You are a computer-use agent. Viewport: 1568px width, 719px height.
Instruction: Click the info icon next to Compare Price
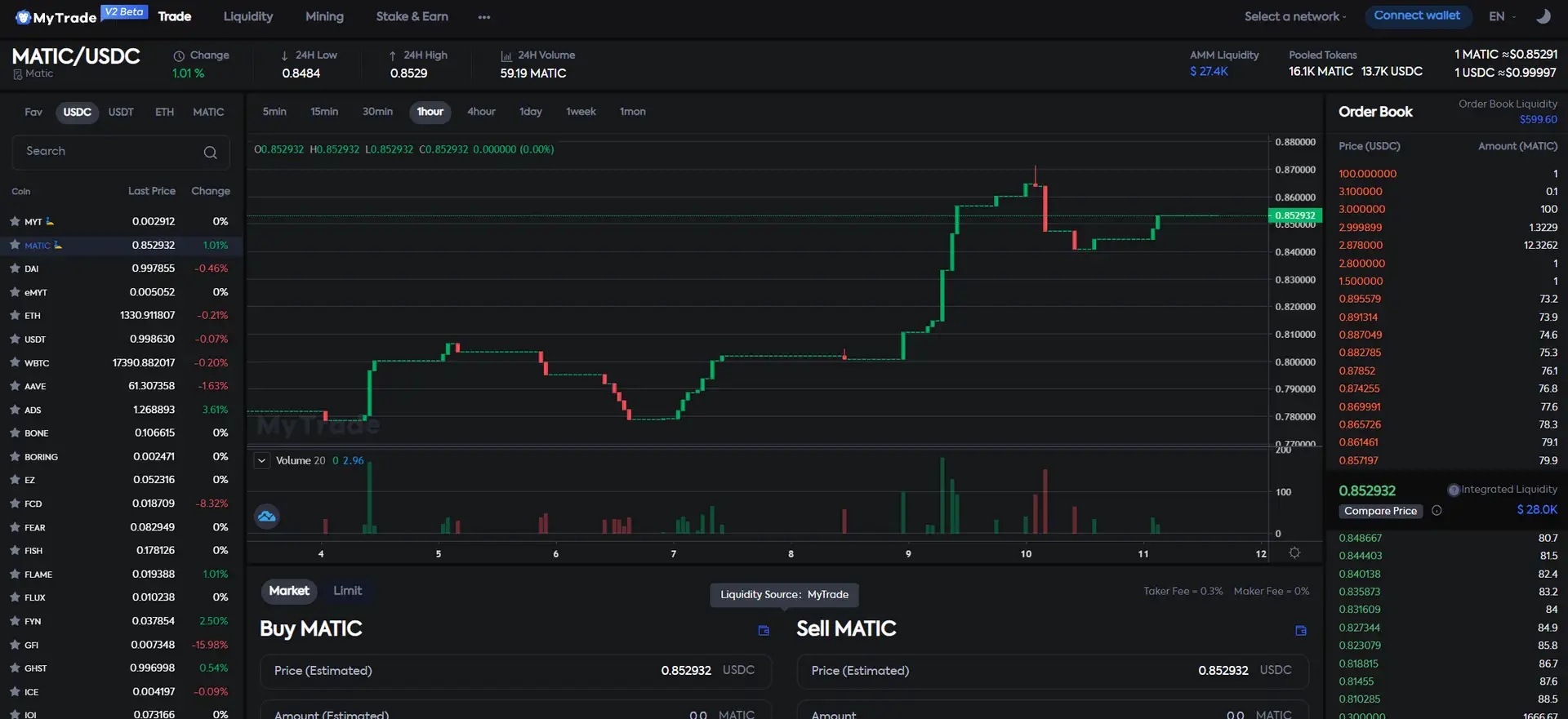(1437, 511)
